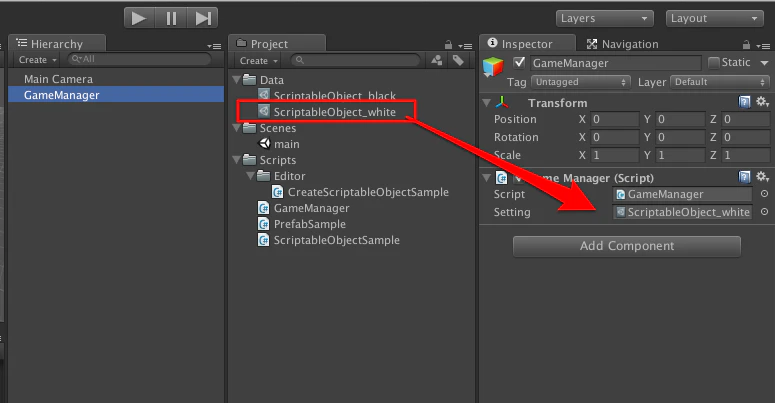Screen dimensions: 775x403
Task: Open Inspector panel options menu icon
Action: pos(763,46)
